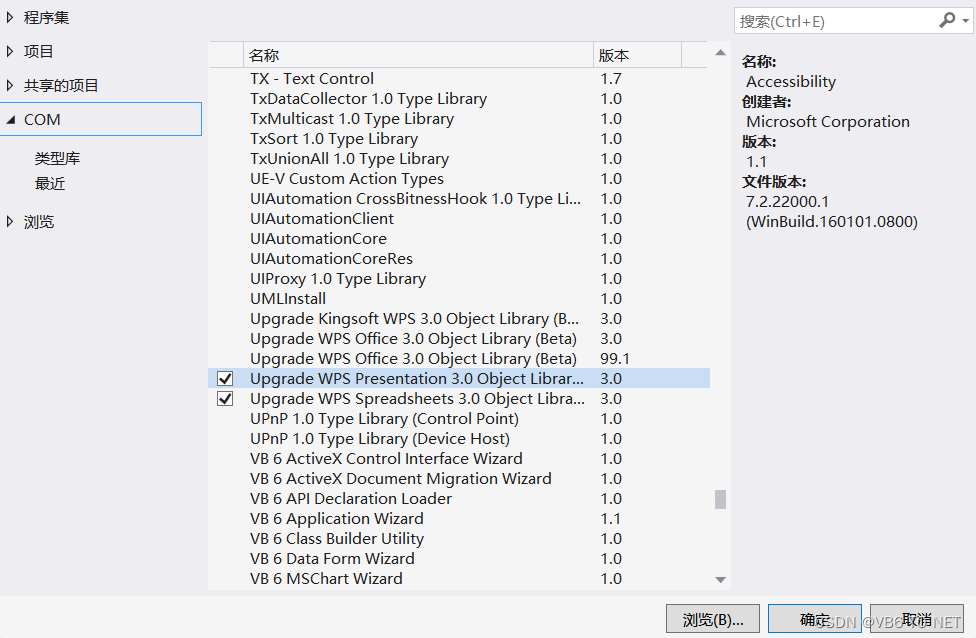Uncheck Upgrade WPS Spreadsheets 3.0 Object Library
This screenshot has width=976, height=638.
pyautogui.click(x=225, y=398)
